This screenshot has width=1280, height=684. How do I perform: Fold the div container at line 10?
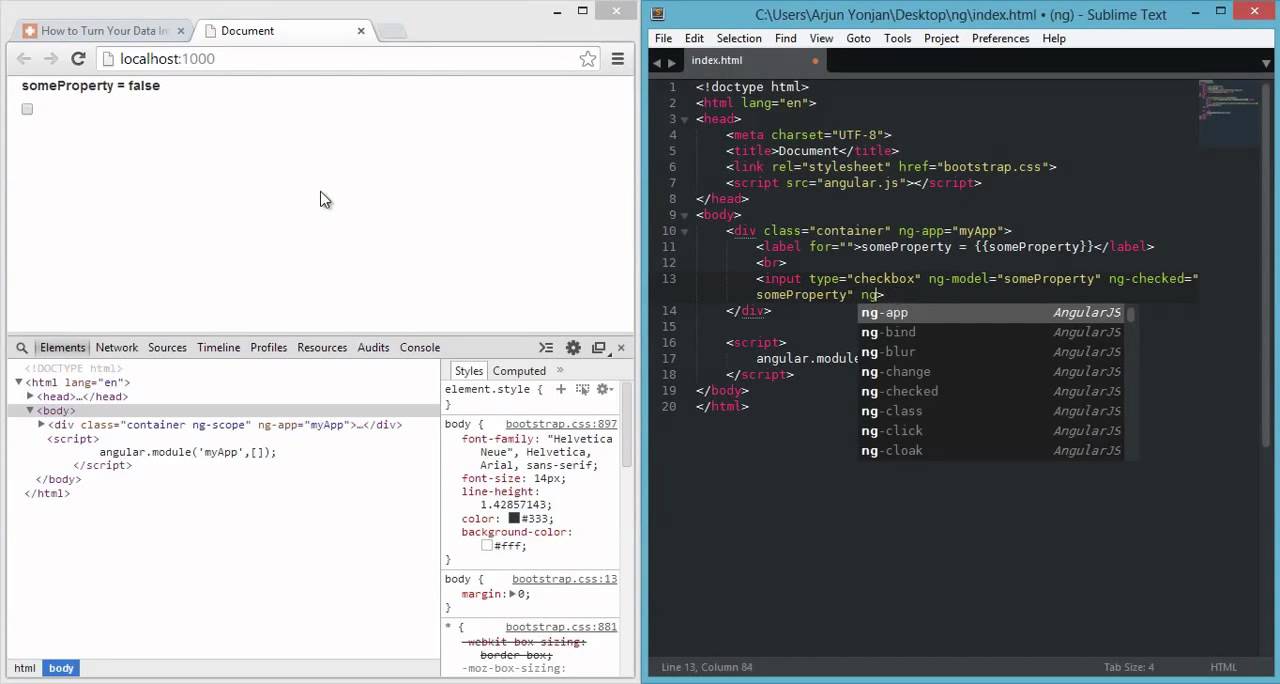pyautogui.click(x=685, y=231)
